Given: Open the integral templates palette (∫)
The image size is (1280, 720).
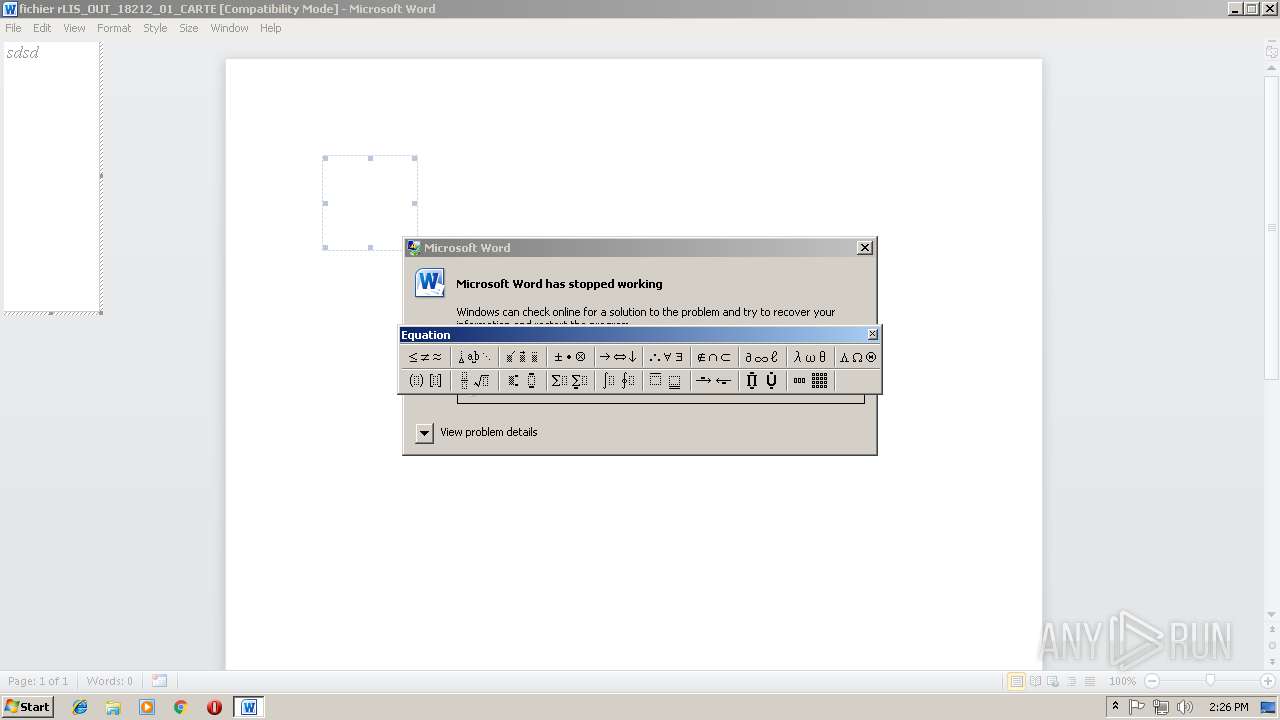Looking at the screenshot, I should (x=618, y=381).
